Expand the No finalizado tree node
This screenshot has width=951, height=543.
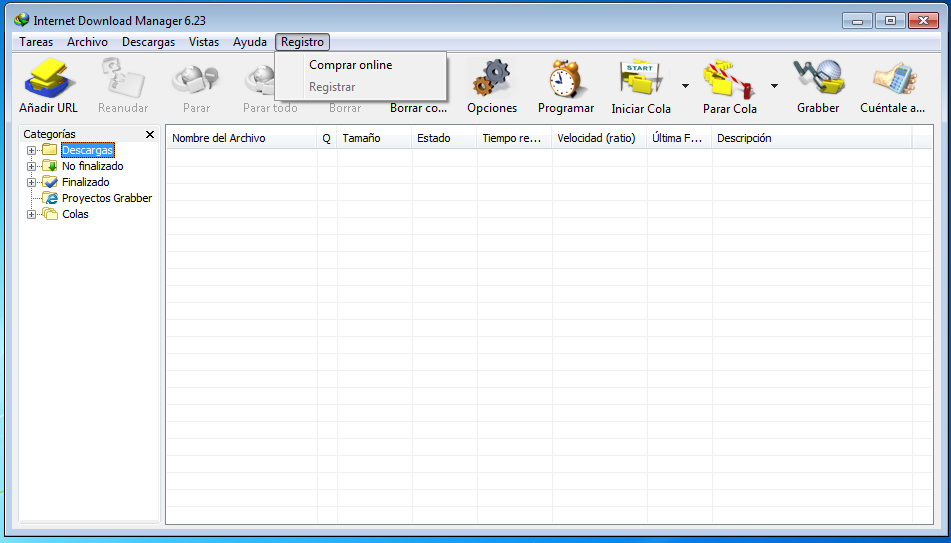point(31,166)
